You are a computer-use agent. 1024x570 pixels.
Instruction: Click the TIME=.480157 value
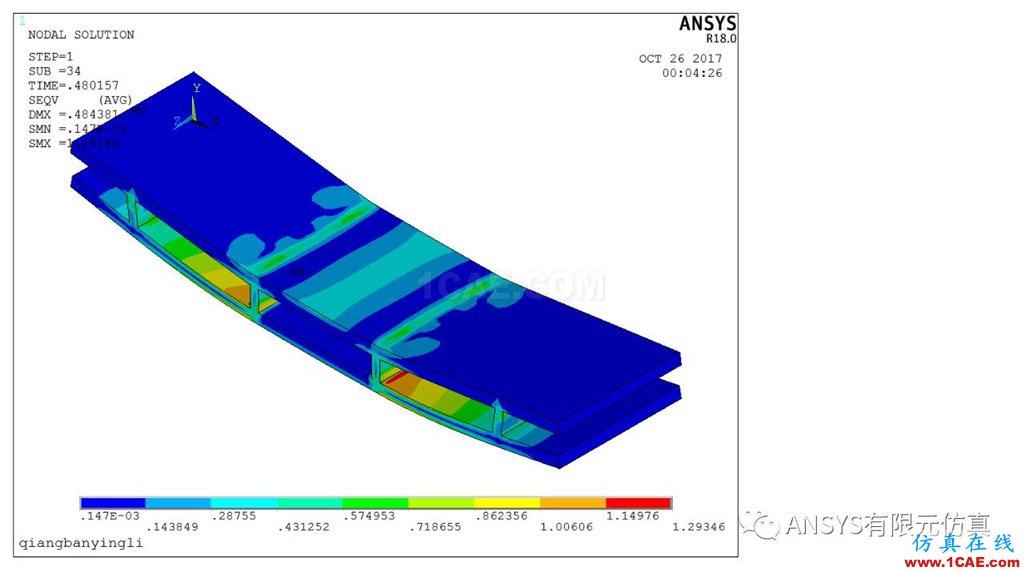point(73,86)
